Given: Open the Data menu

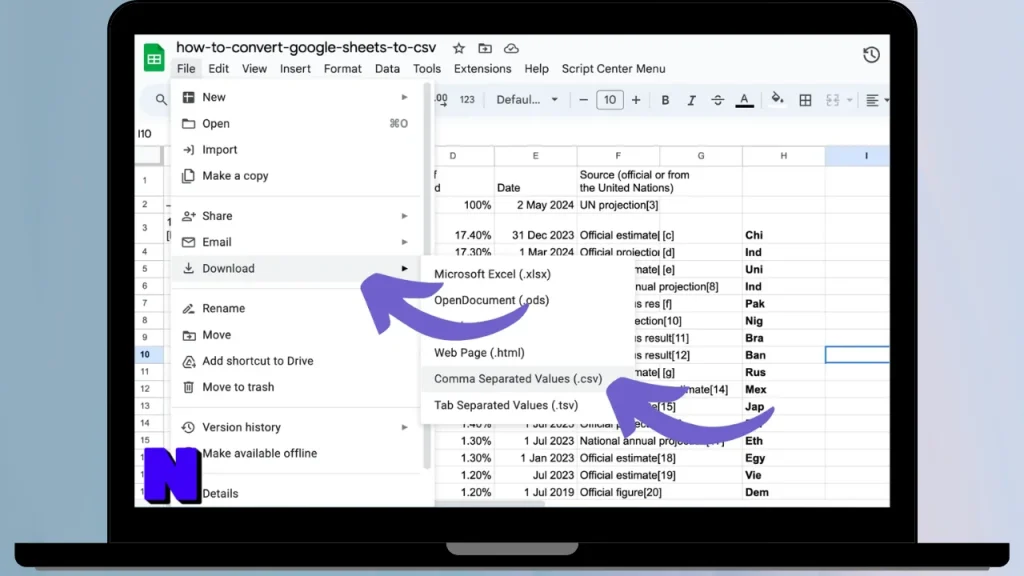Looking at the screenshot, I should pyautogui.click(x=387, y=69).
